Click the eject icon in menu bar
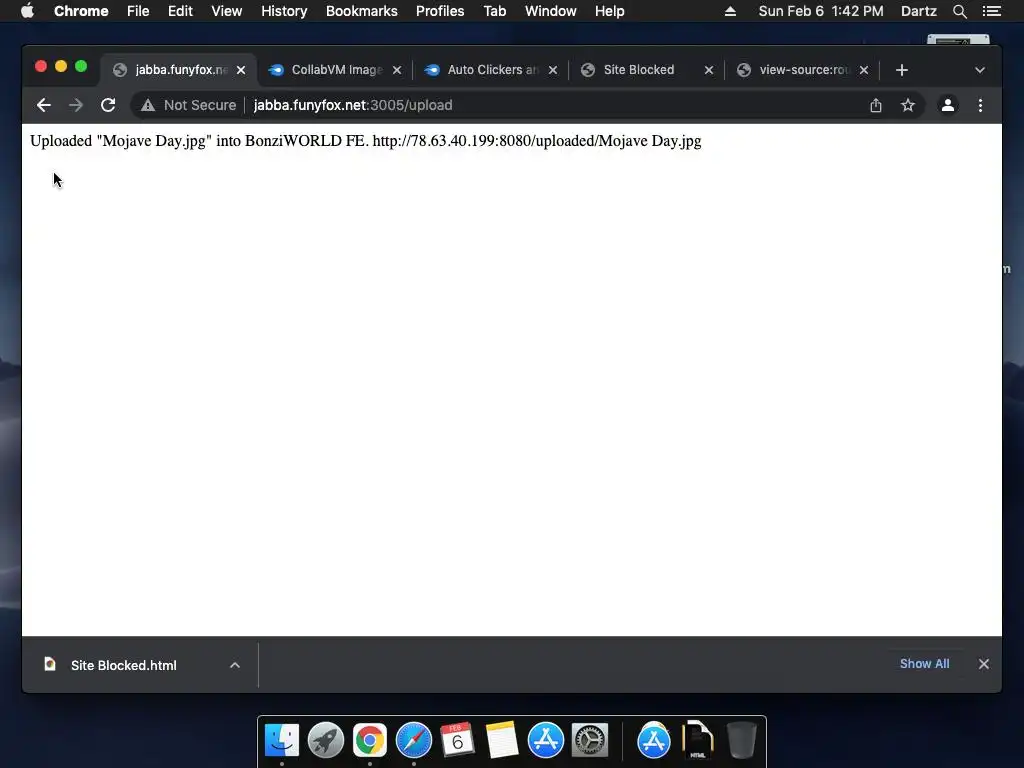This screenshot has height=768, width=1024. point(730,11)
